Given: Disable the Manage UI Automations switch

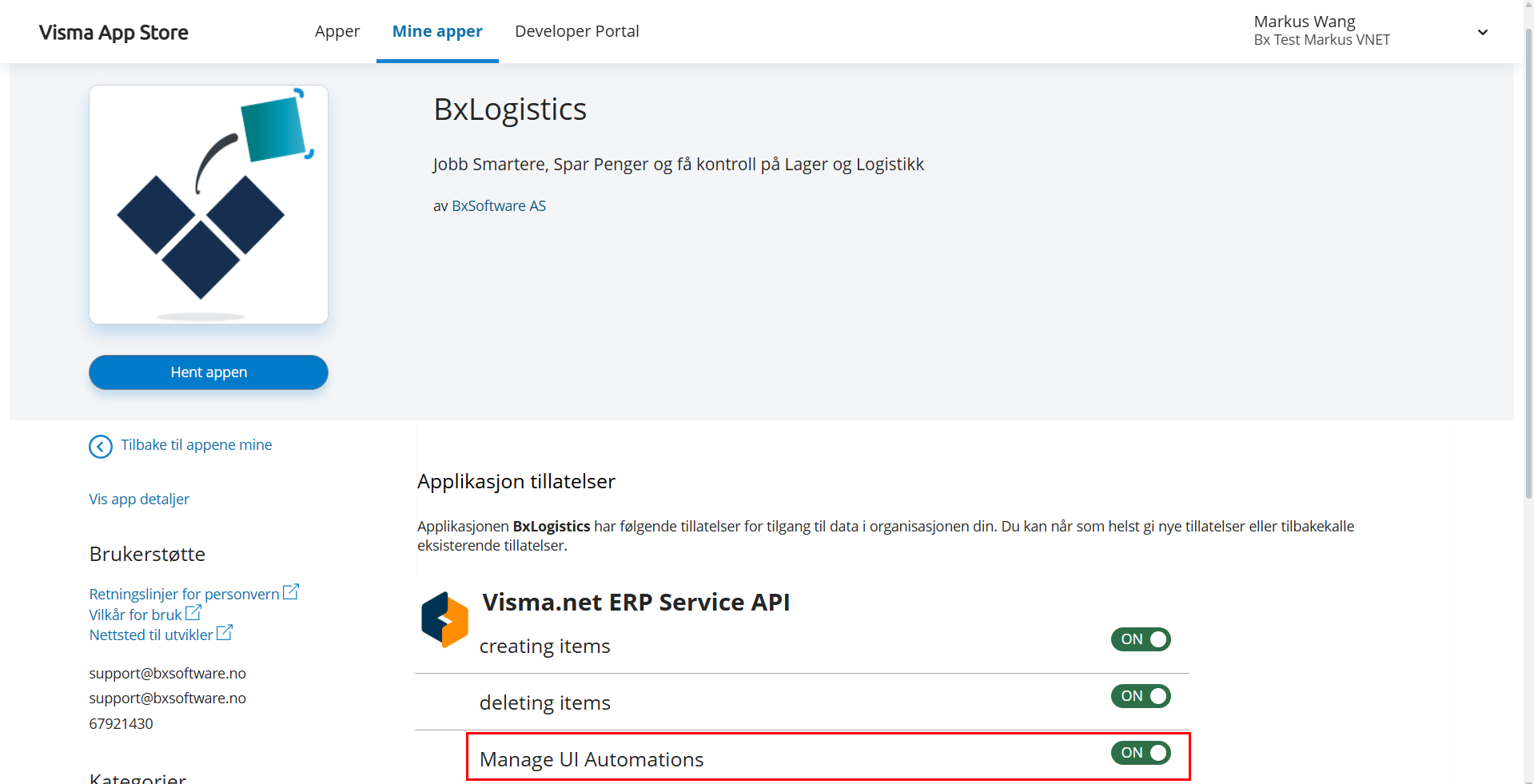Looking at the screenshot, I should coord(1141,753).
